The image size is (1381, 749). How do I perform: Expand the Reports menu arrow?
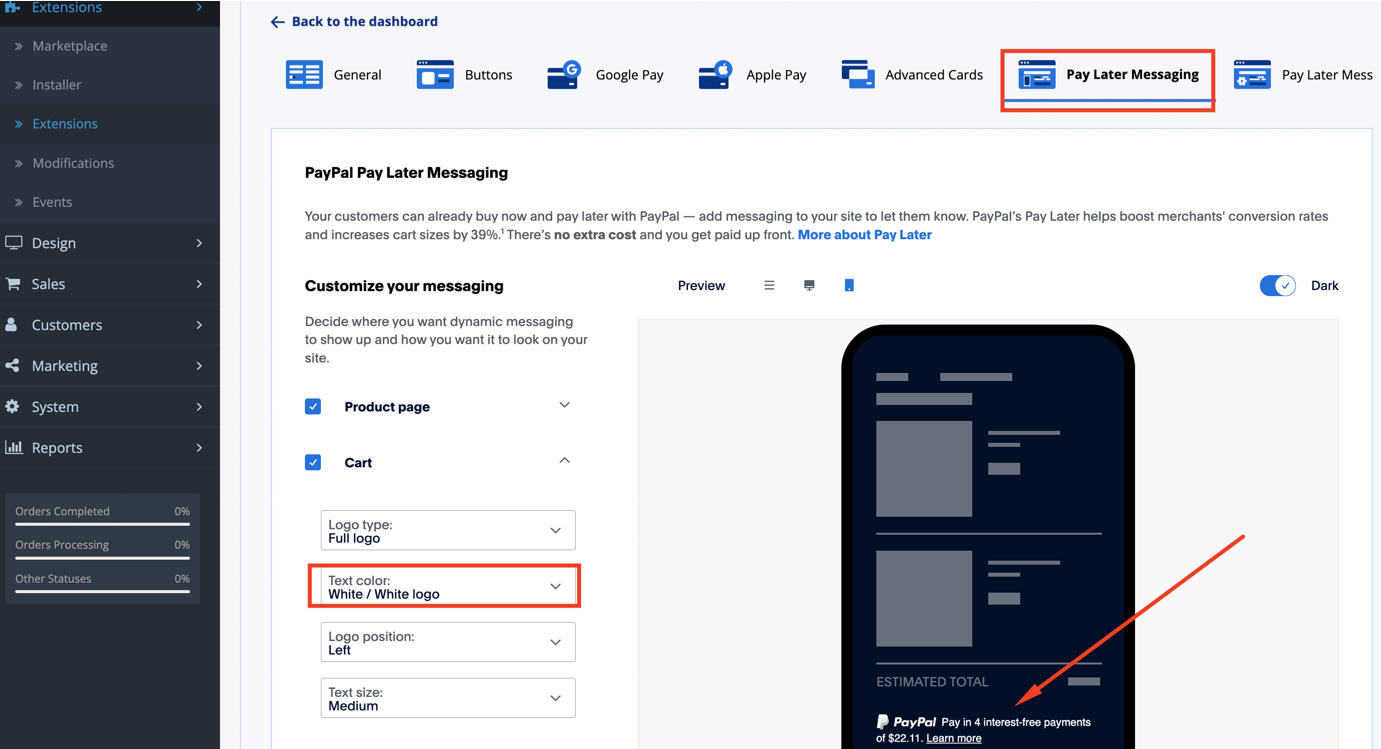199,448
